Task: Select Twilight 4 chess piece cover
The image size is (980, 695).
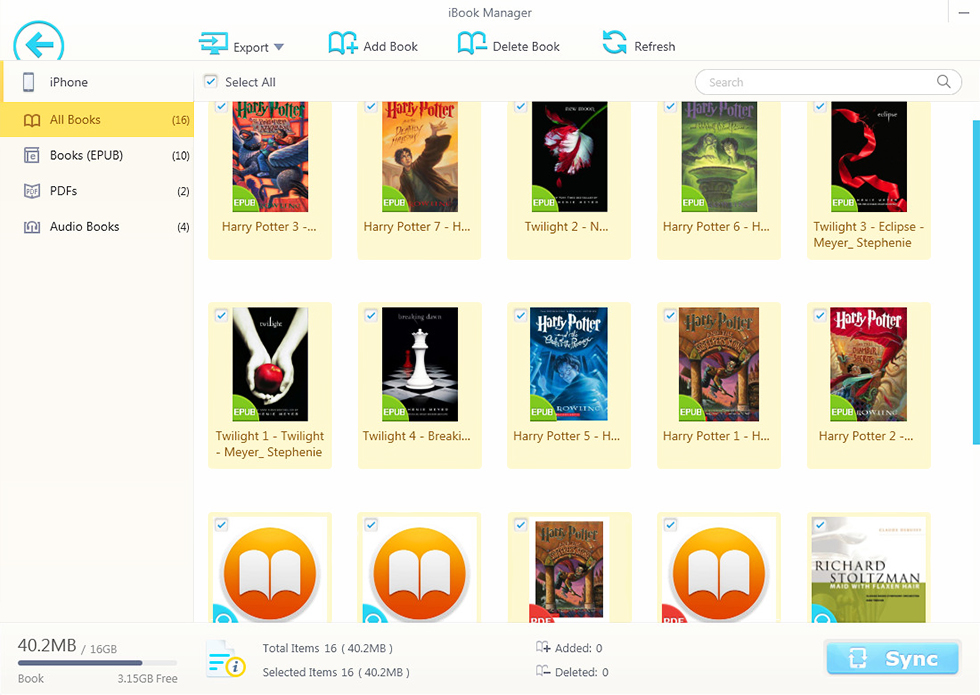Action: click(420, 364)
